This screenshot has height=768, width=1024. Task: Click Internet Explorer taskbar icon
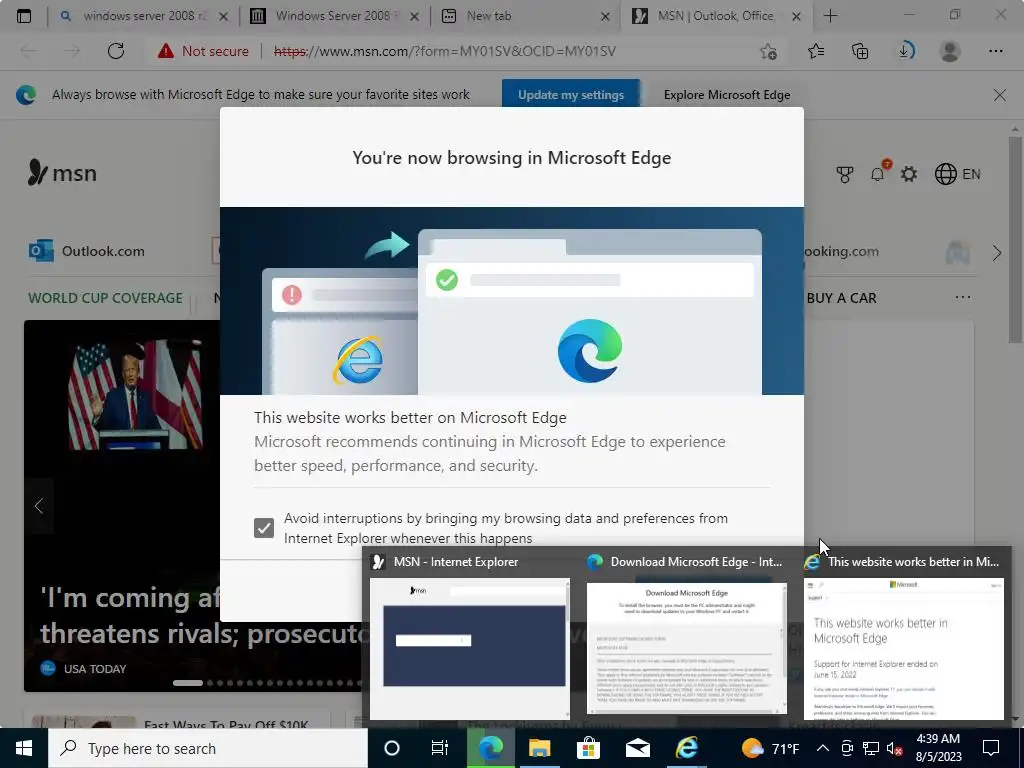coord(686,748)
